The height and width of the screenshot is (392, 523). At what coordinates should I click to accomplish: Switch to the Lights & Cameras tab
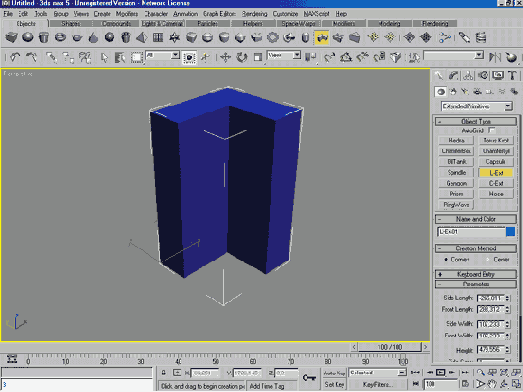(x=162, y=24)
